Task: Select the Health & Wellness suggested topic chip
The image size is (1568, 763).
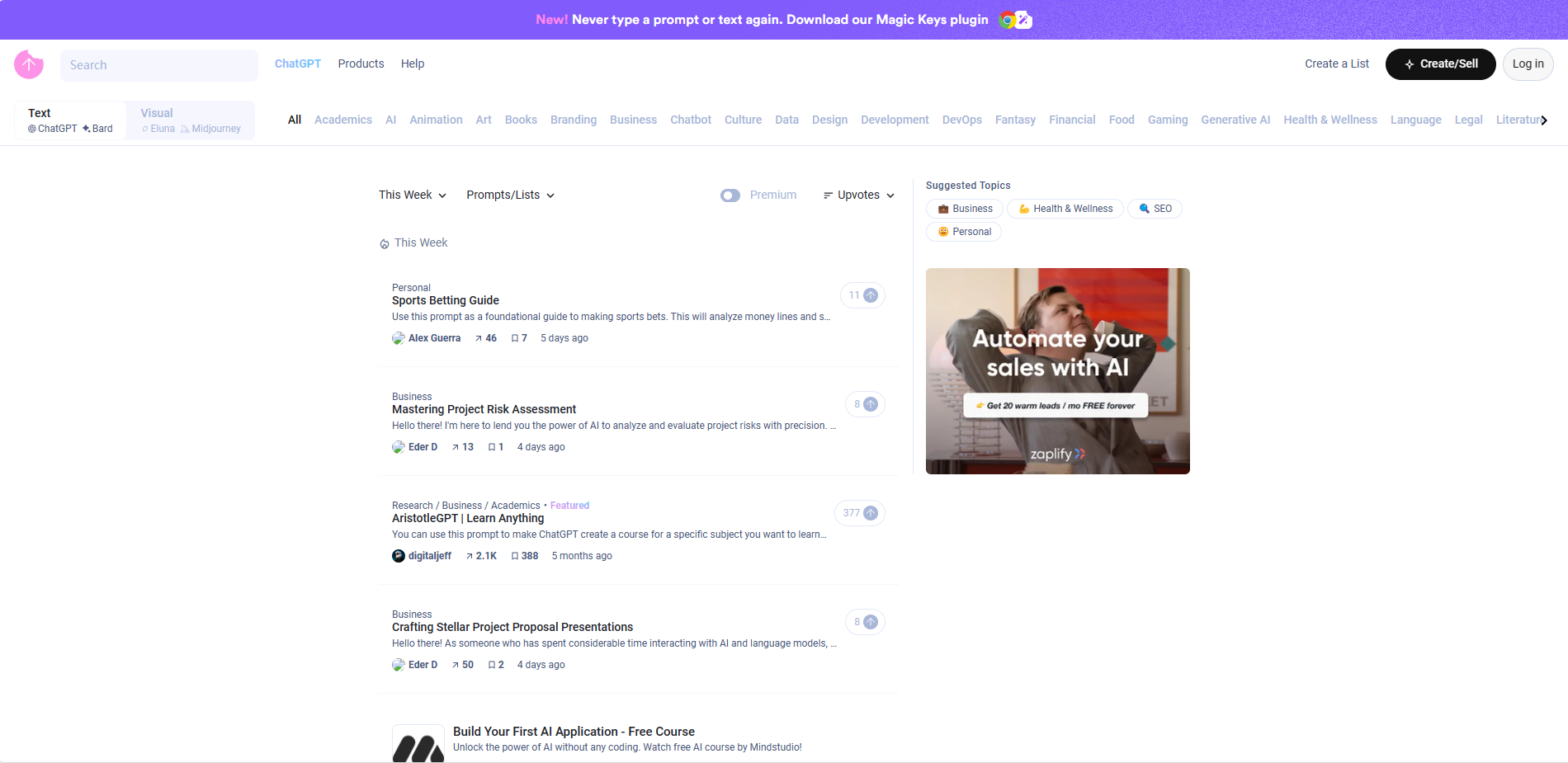Action: 1065,209
